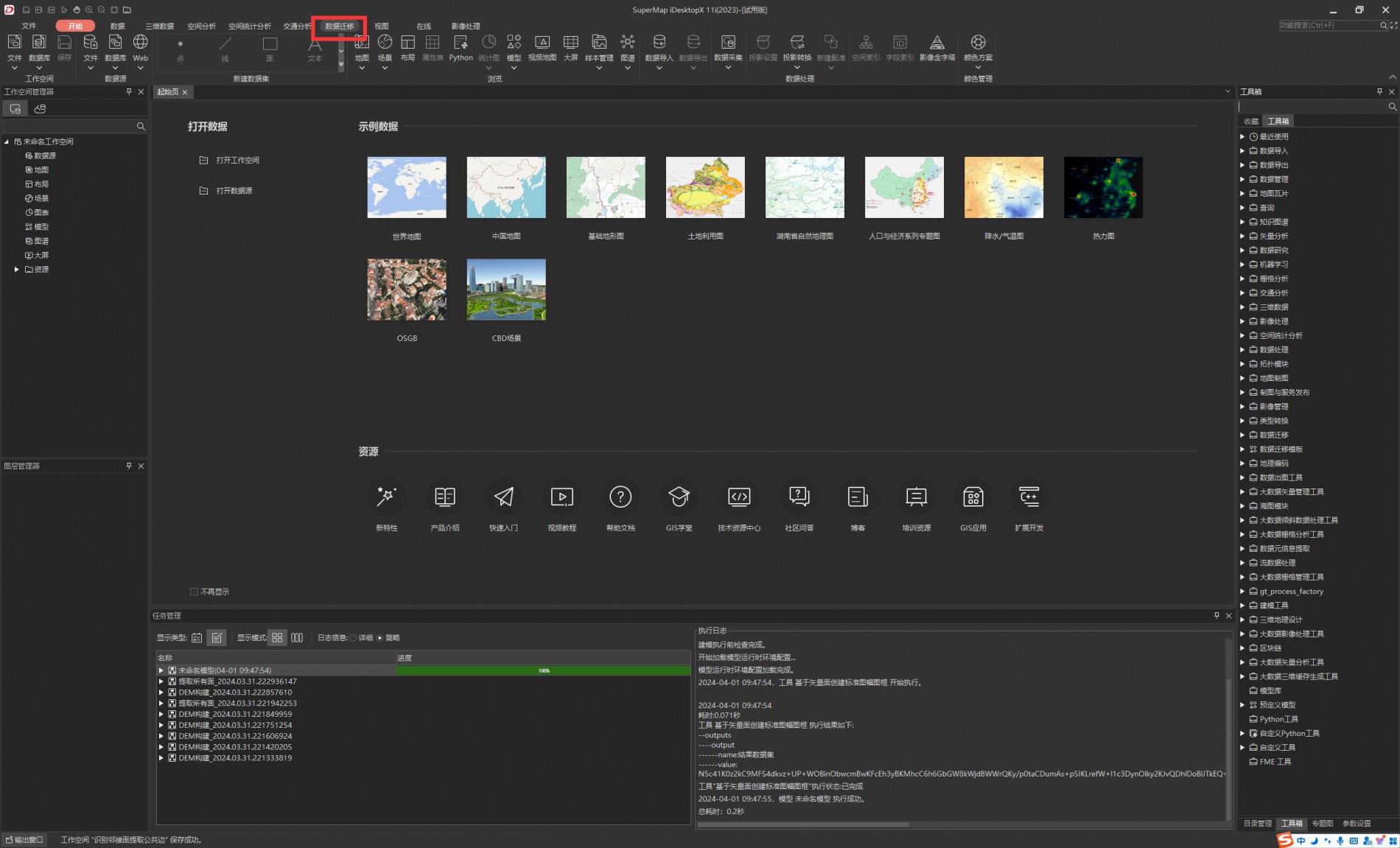Click the 100% green progress bar
The width and height of the screenshot is (1400, 848).
click(x=544, y=670)
